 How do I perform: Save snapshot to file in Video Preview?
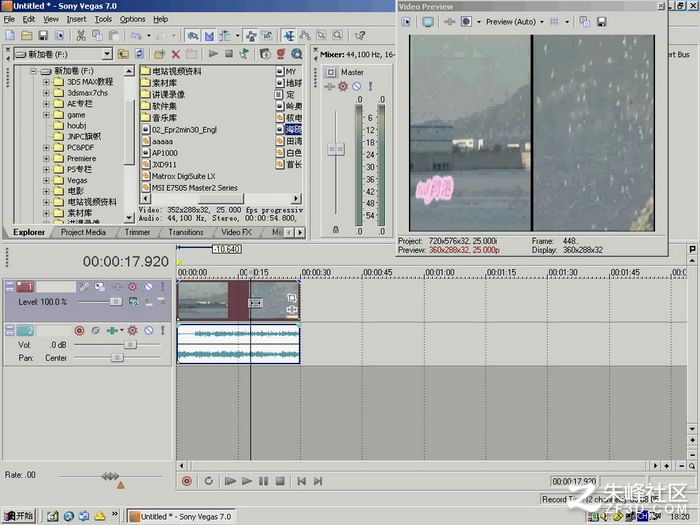click(x=601, y=22)
